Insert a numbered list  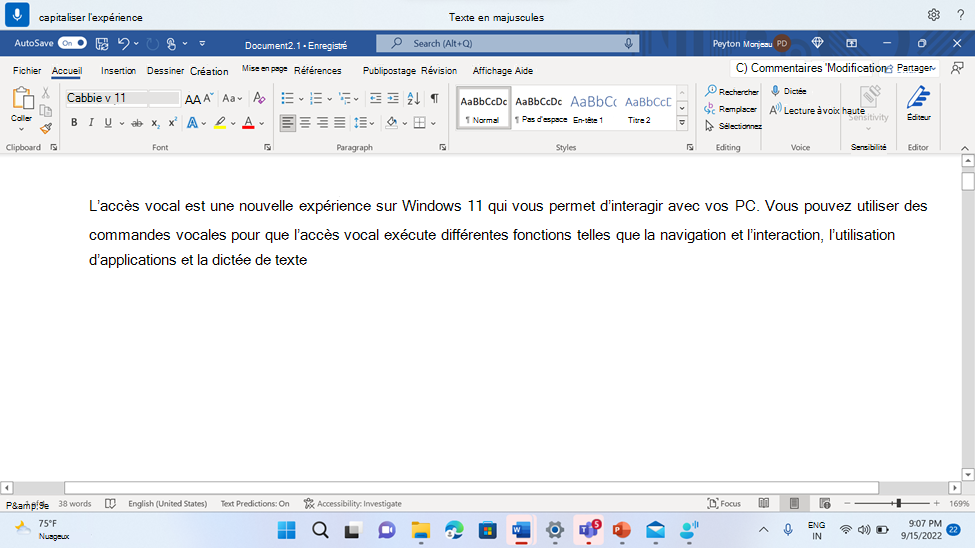pyautogui.click(x=316, y=98)
